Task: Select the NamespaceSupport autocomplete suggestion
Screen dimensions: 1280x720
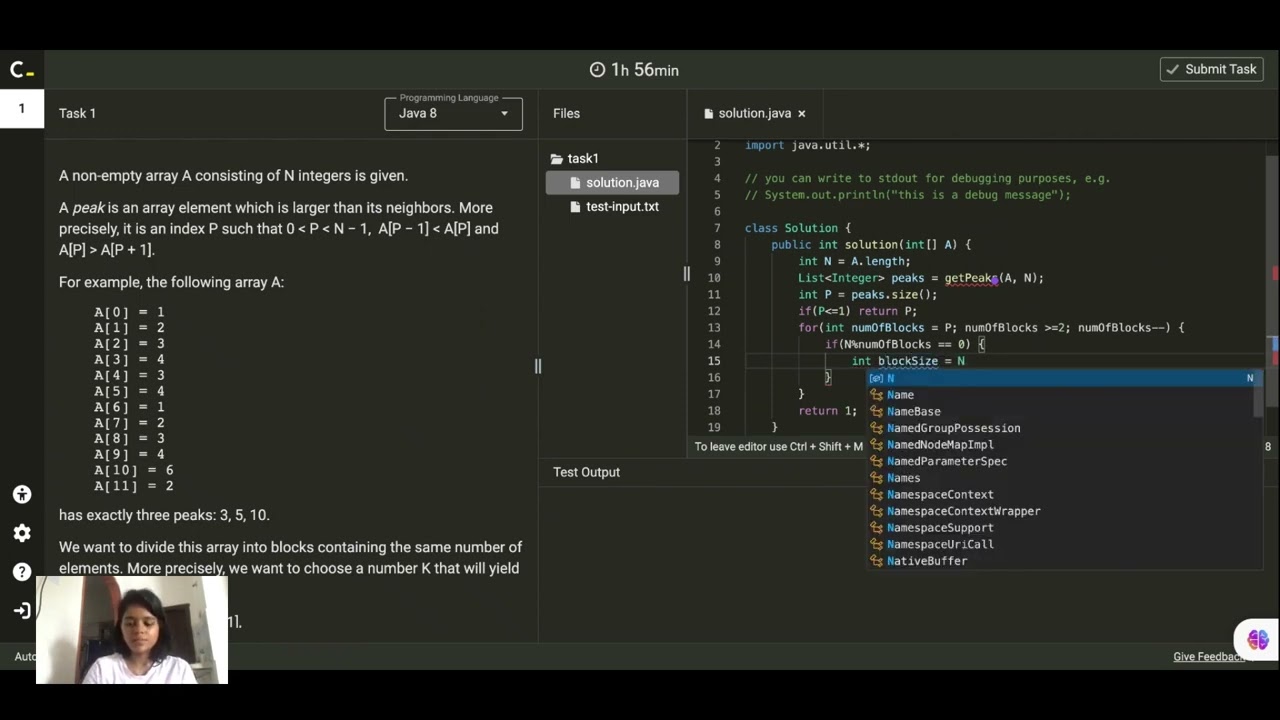Action: [1062, 528]
